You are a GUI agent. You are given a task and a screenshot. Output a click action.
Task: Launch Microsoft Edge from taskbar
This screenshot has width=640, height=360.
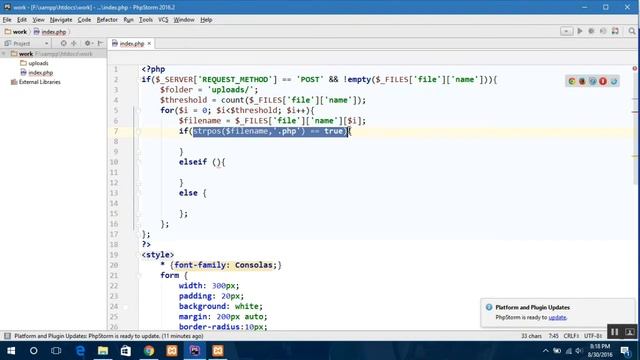[80, 351]
